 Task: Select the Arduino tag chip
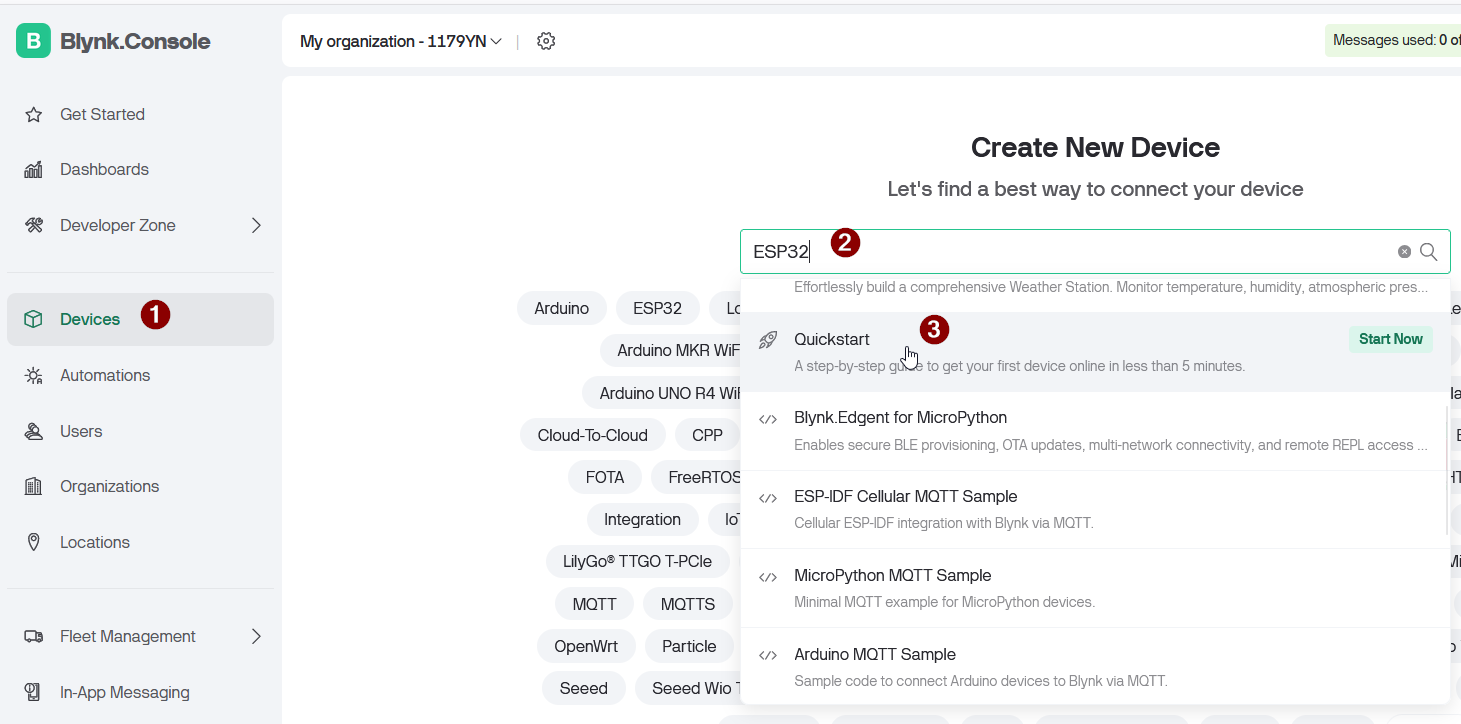click(561, 308)
